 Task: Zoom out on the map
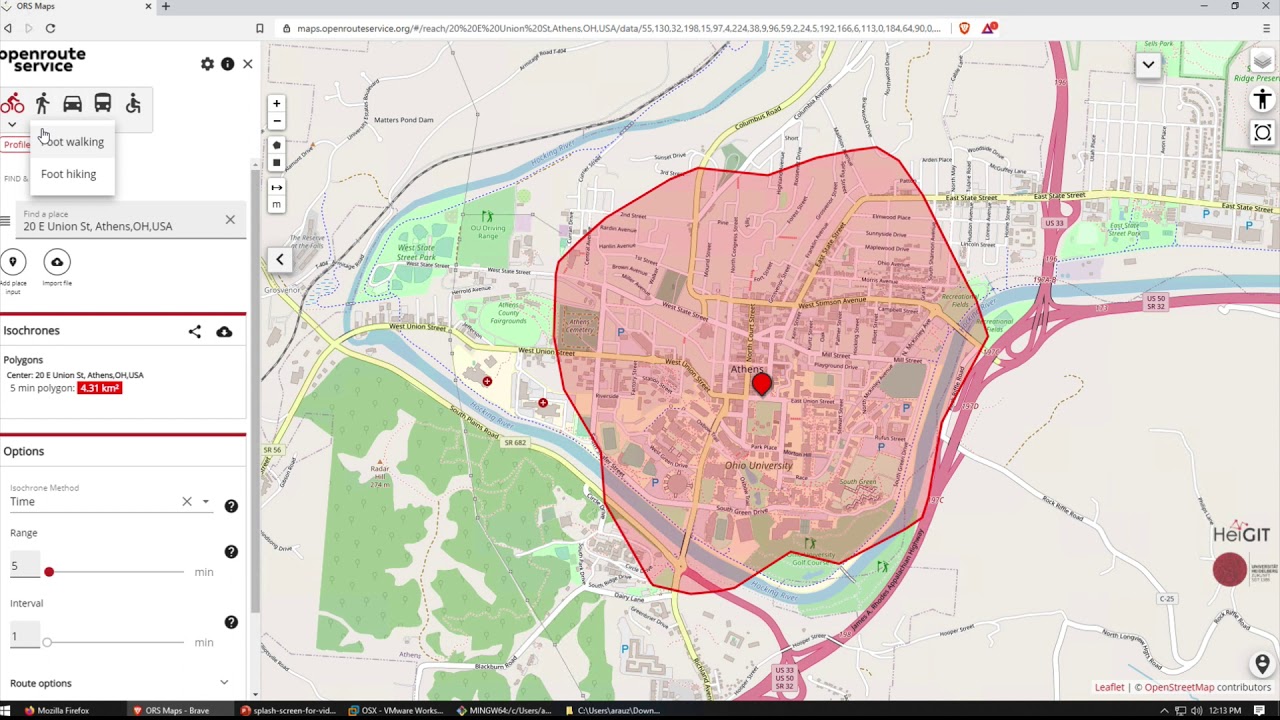pos(277,122)
